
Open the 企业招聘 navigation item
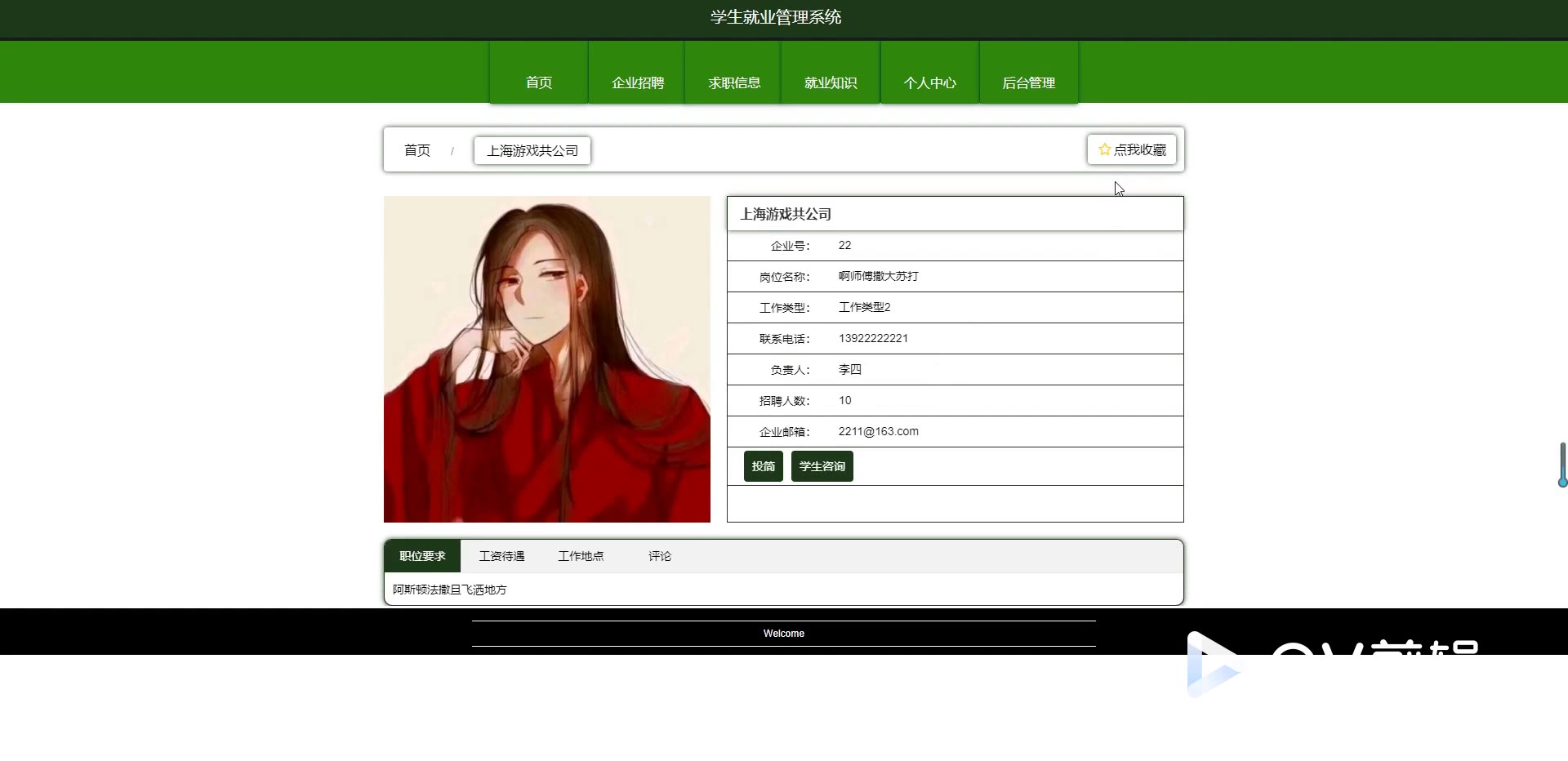(x=637, y=72)
